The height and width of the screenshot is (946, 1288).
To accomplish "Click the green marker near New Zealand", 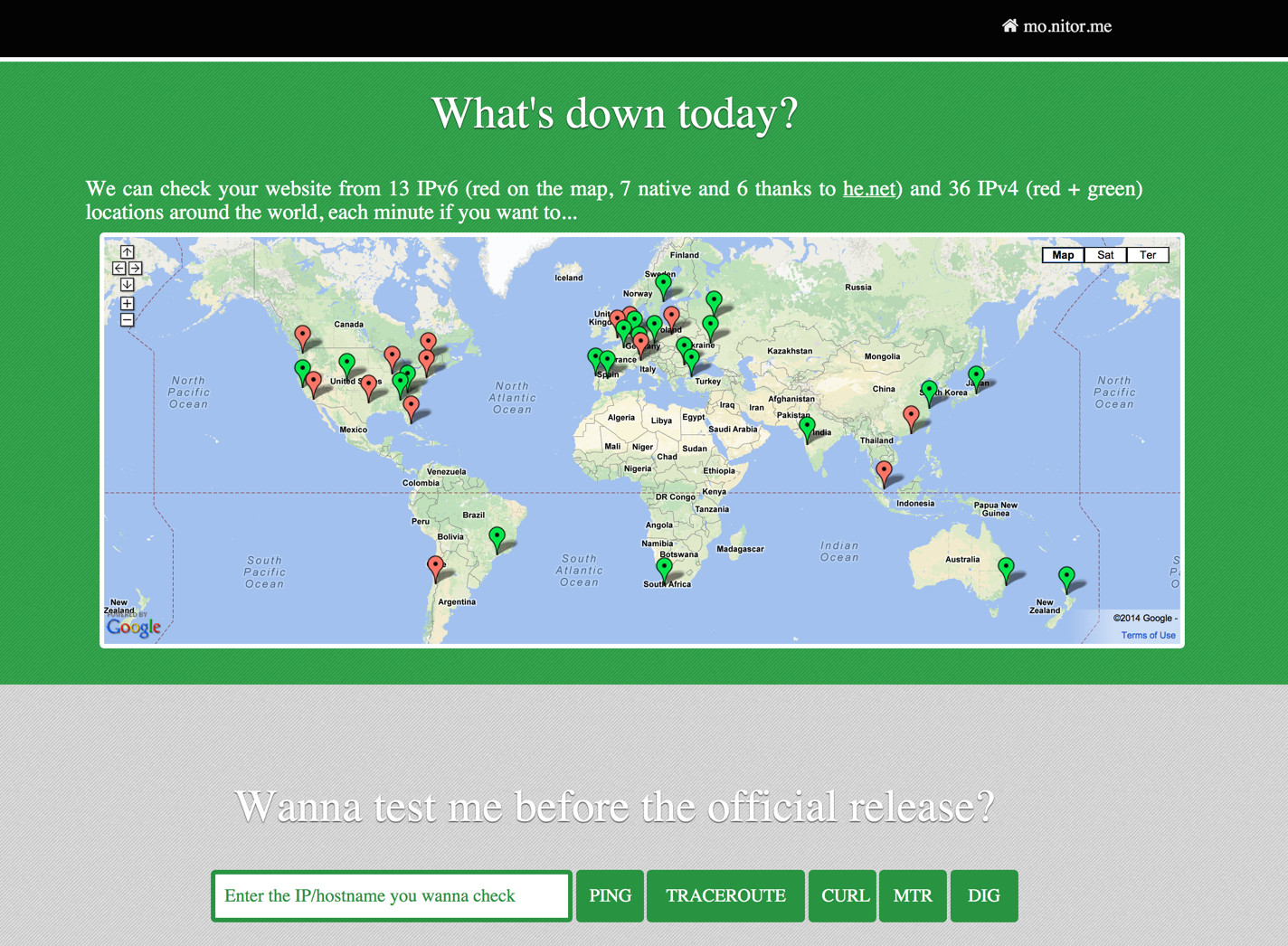I will [x=1066, y=576].
